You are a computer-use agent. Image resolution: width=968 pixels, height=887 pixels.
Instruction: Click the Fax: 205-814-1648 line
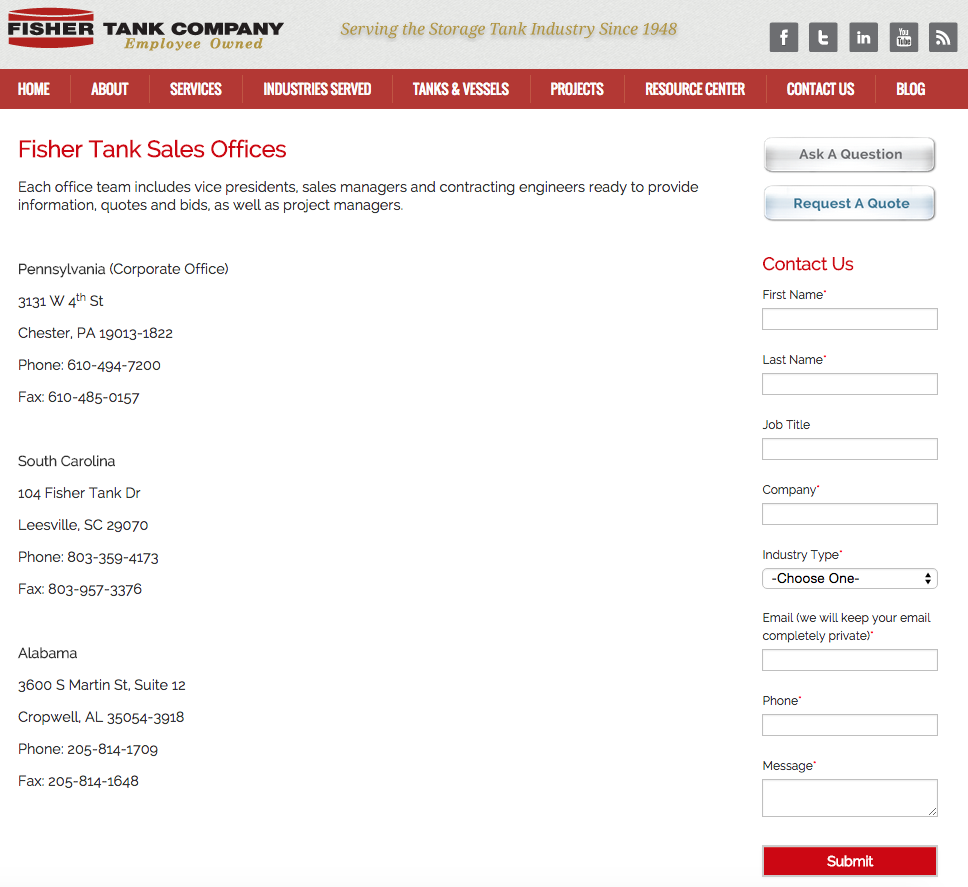[78, 781]
